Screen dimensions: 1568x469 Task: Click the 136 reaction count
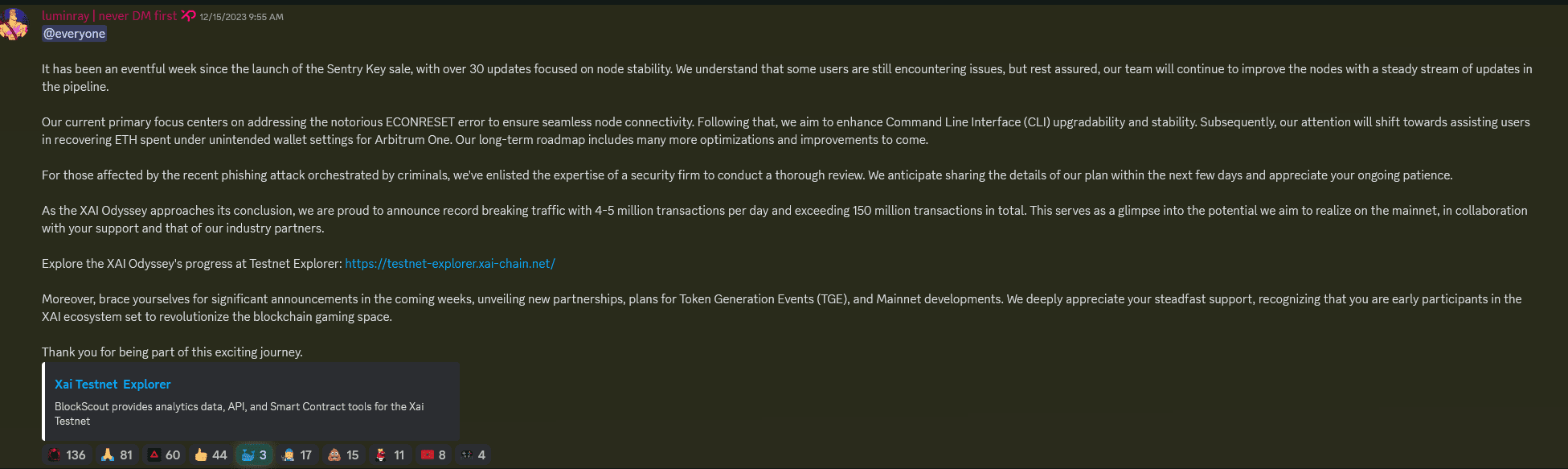[76, 455]
